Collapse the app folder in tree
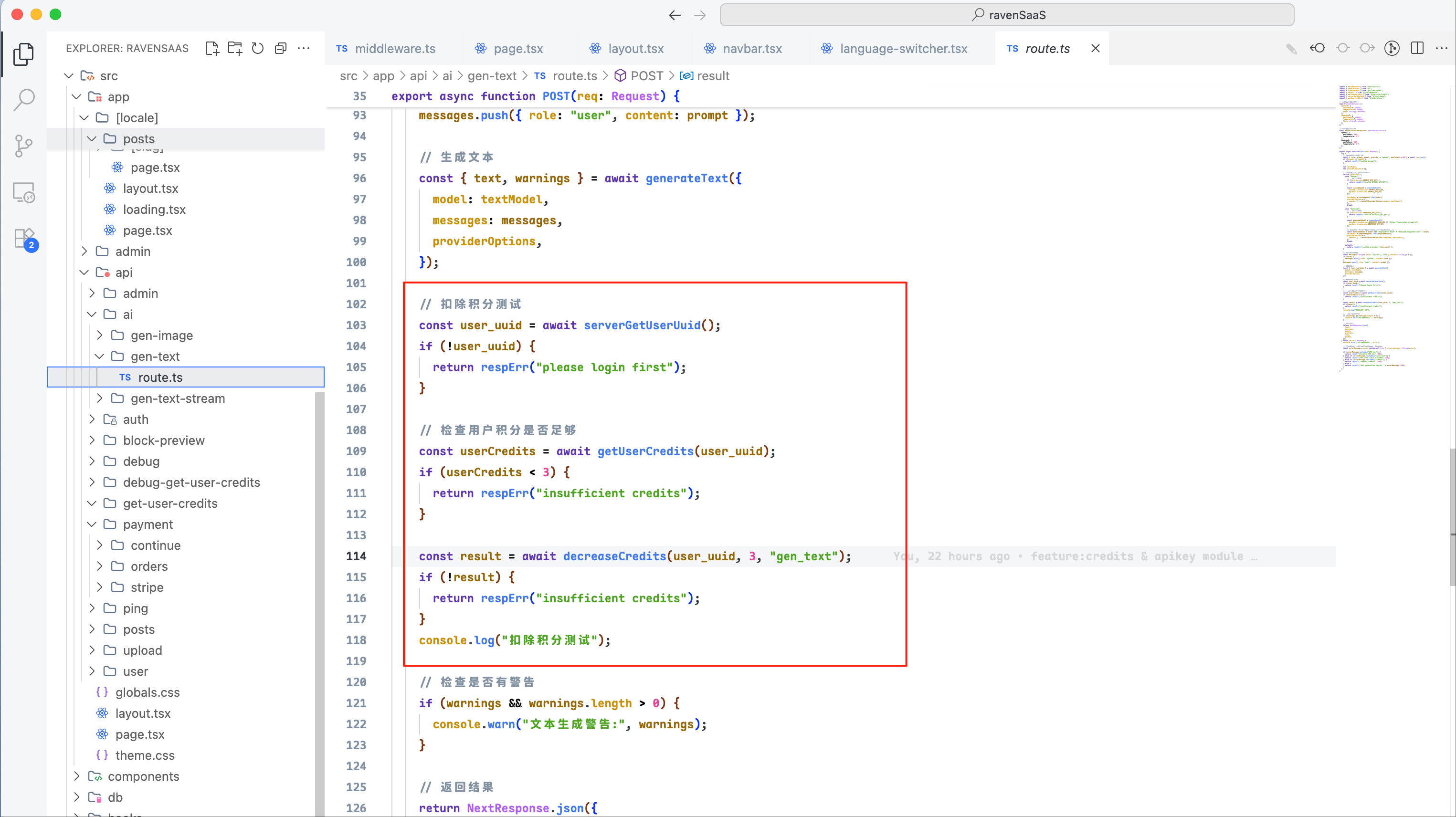Image resolution: width=1456 pixels, height=817 pixels. point(77,96)
